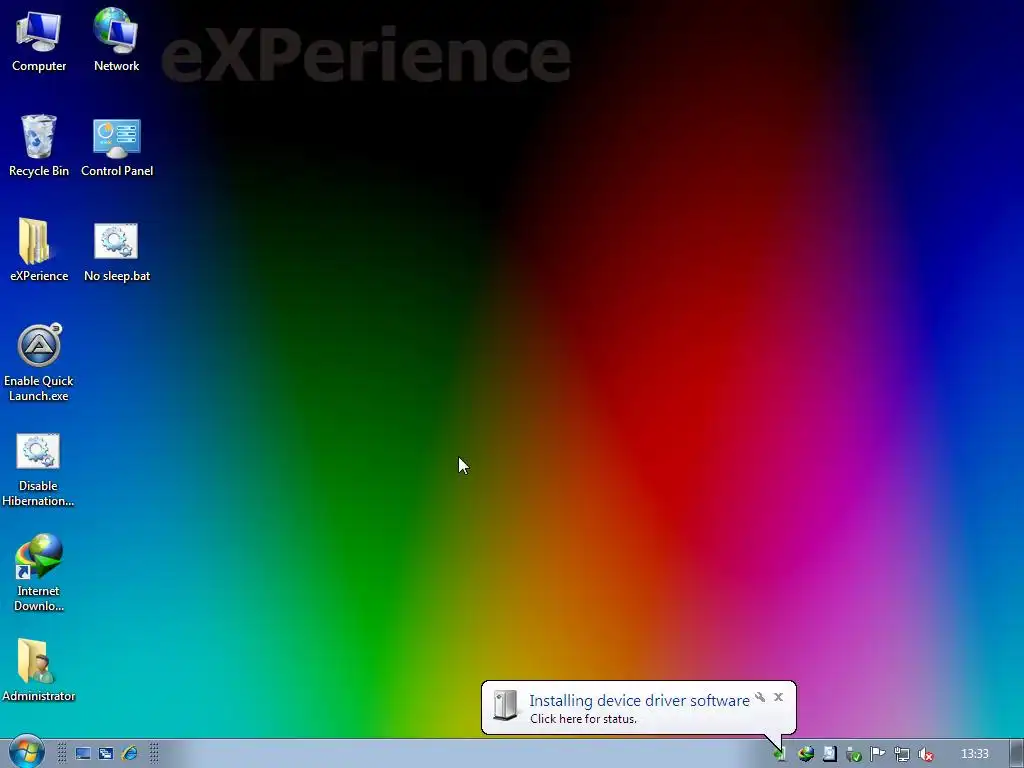This screenshot has width=1024, height=768.
Task: Select the Control Panel desktop icon
Action: pos(117,148)
